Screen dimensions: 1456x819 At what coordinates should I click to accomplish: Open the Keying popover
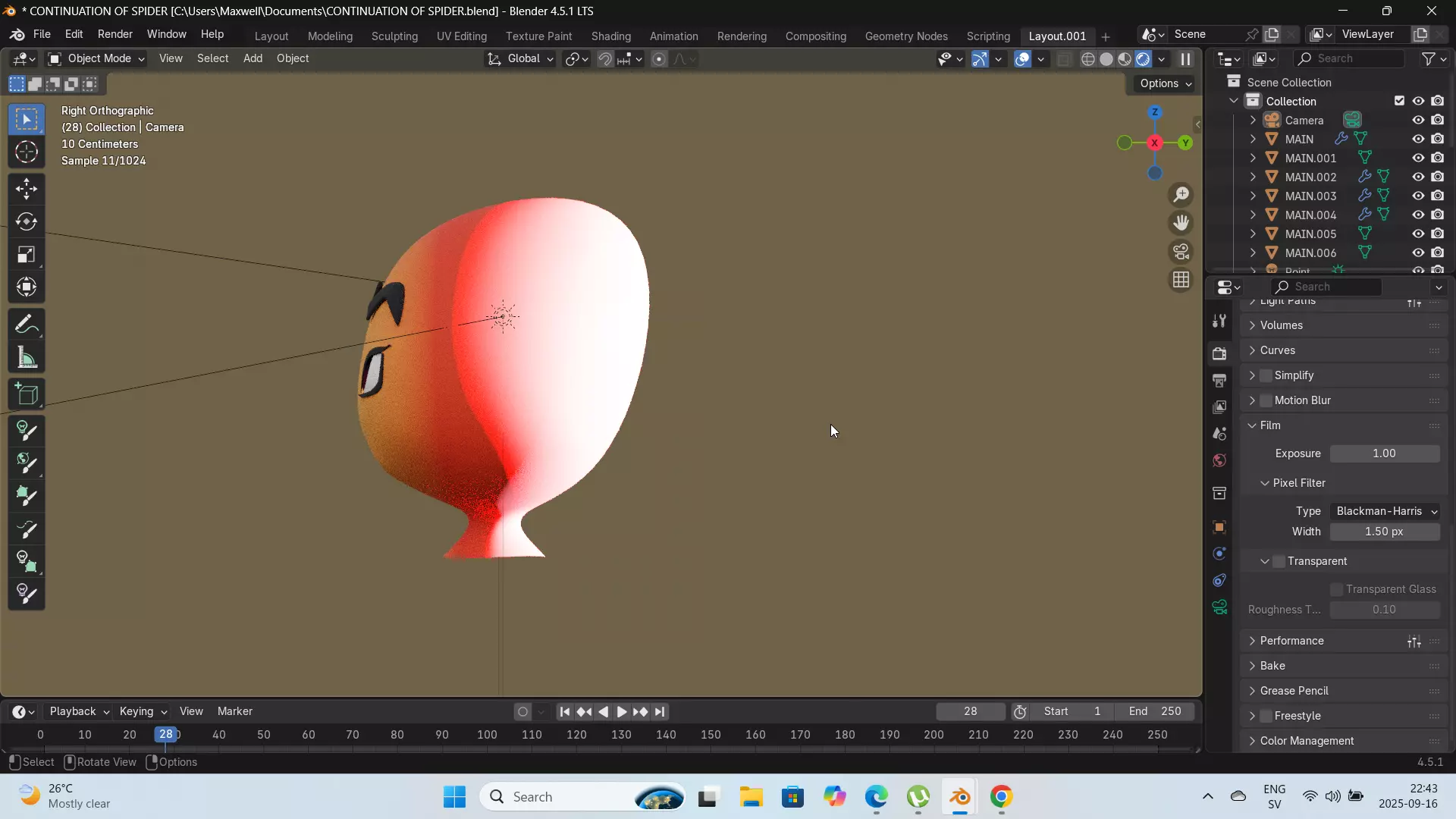pos(143,711)
